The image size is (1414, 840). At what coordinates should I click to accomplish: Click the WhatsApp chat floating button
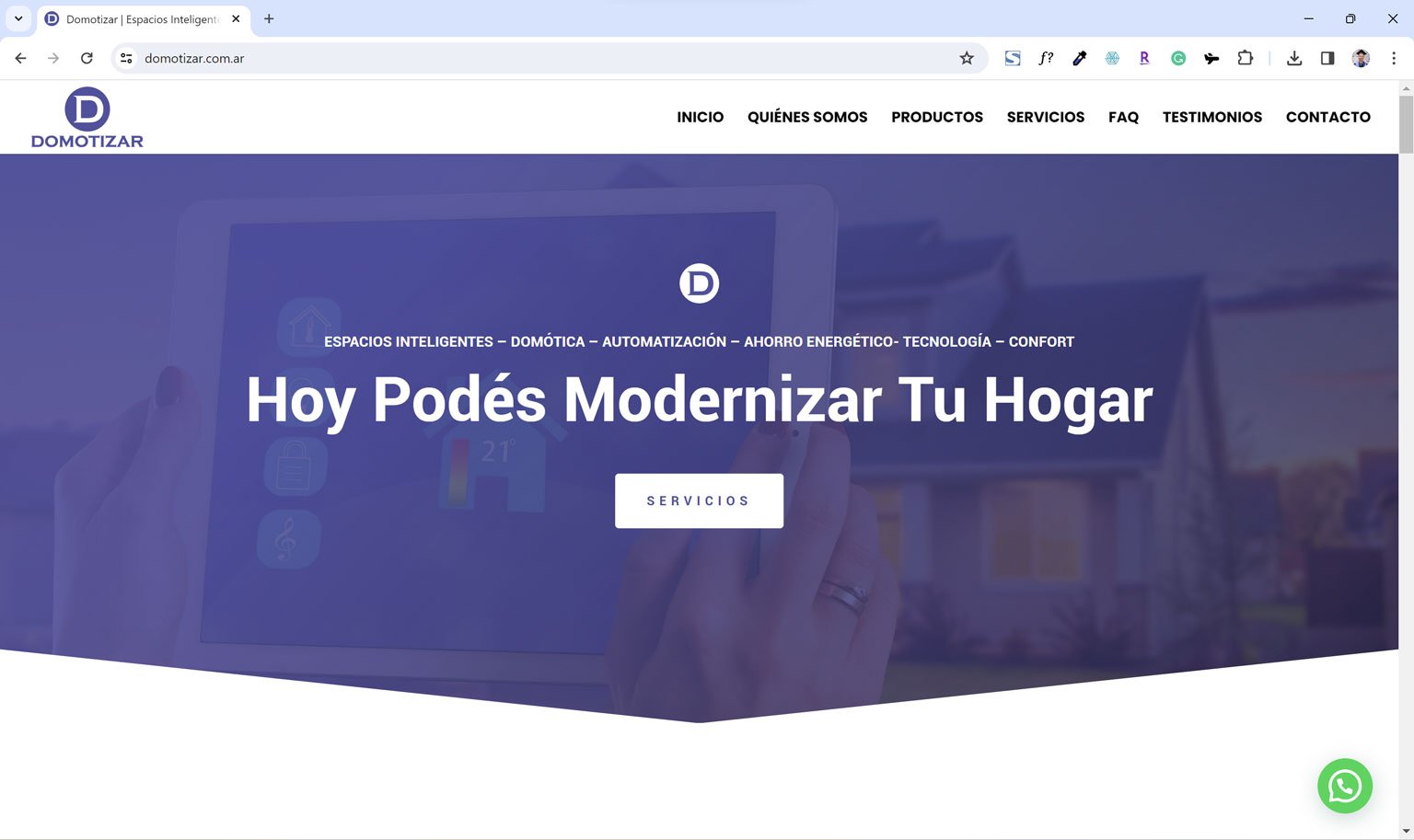click(1344, 786)
